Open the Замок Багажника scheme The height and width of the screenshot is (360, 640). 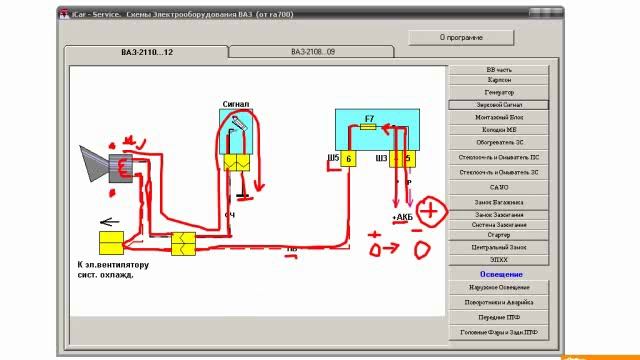pos(499,202)
